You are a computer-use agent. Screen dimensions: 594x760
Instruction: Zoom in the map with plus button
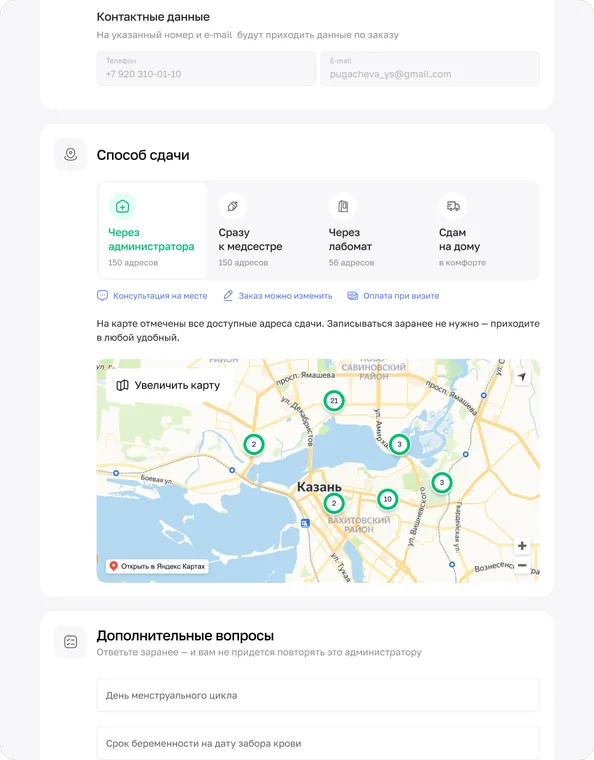coord(522,546)
